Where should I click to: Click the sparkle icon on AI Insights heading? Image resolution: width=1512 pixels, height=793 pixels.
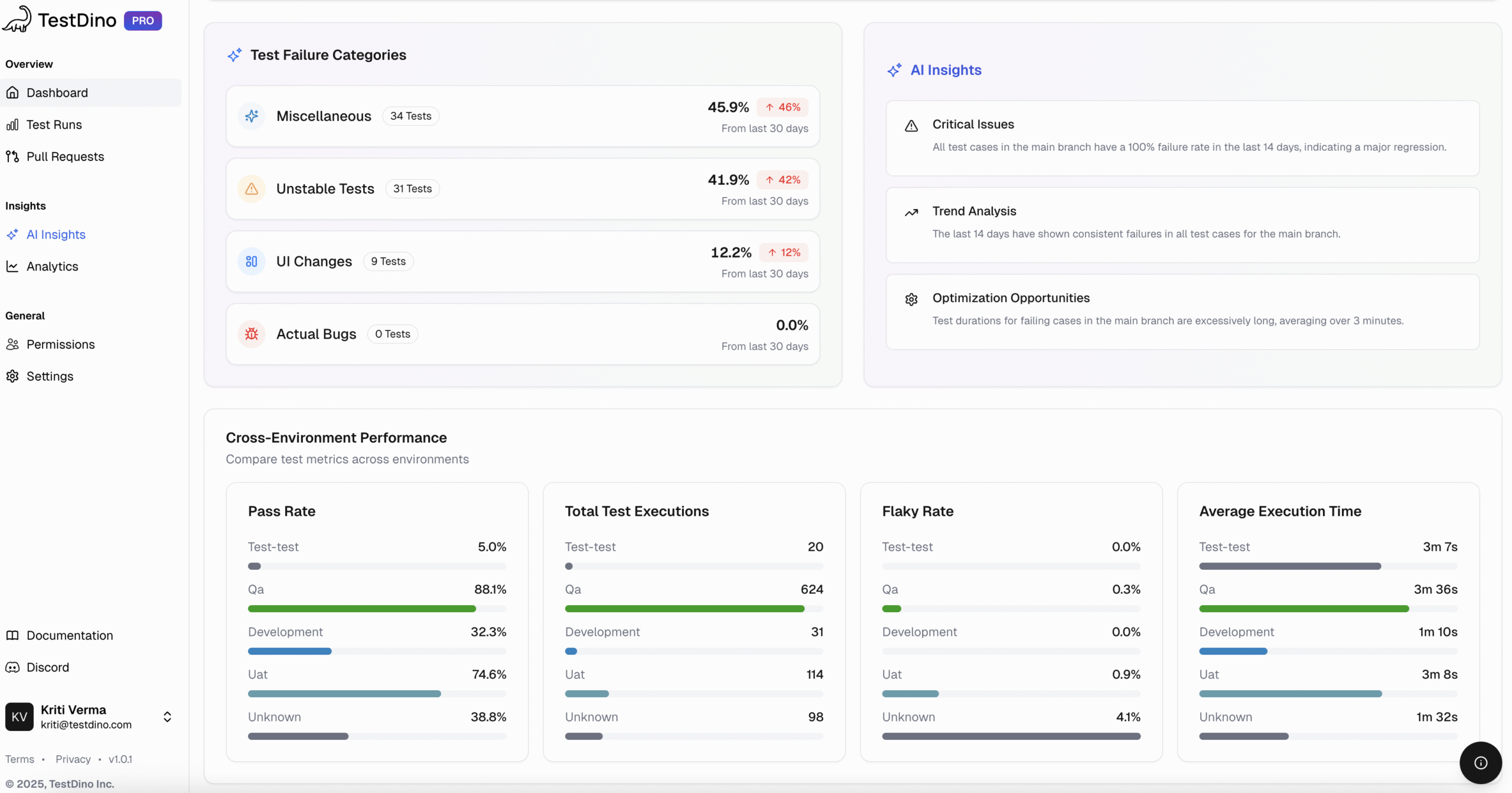coord(894,70)
